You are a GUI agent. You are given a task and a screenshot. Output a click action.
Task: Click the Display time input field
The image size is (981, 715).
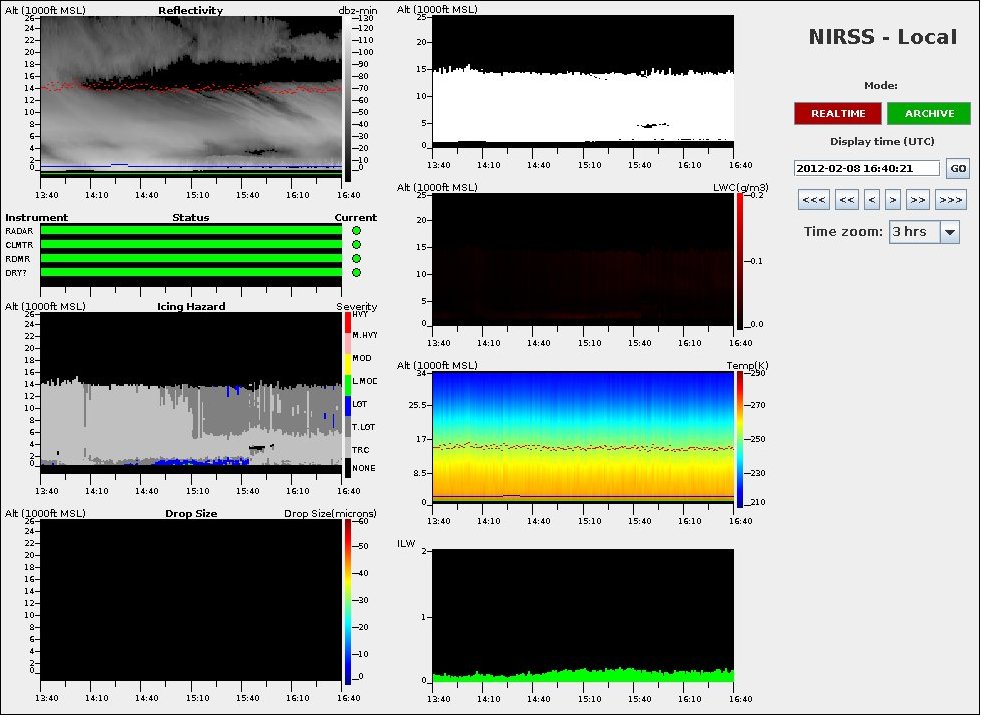[x=866, y=168]
